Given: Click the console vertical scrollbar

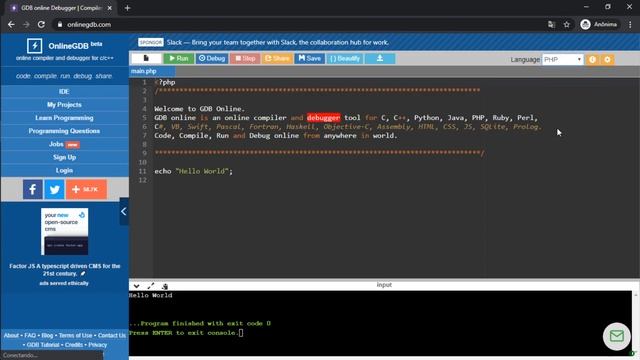Looking at the screenshot, I should click(x=636, y=322).
